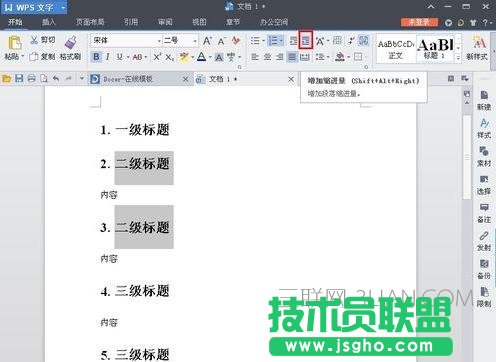Toggle Bold formatting
Screen dimensions: 496x362
[x=96, y=57]
